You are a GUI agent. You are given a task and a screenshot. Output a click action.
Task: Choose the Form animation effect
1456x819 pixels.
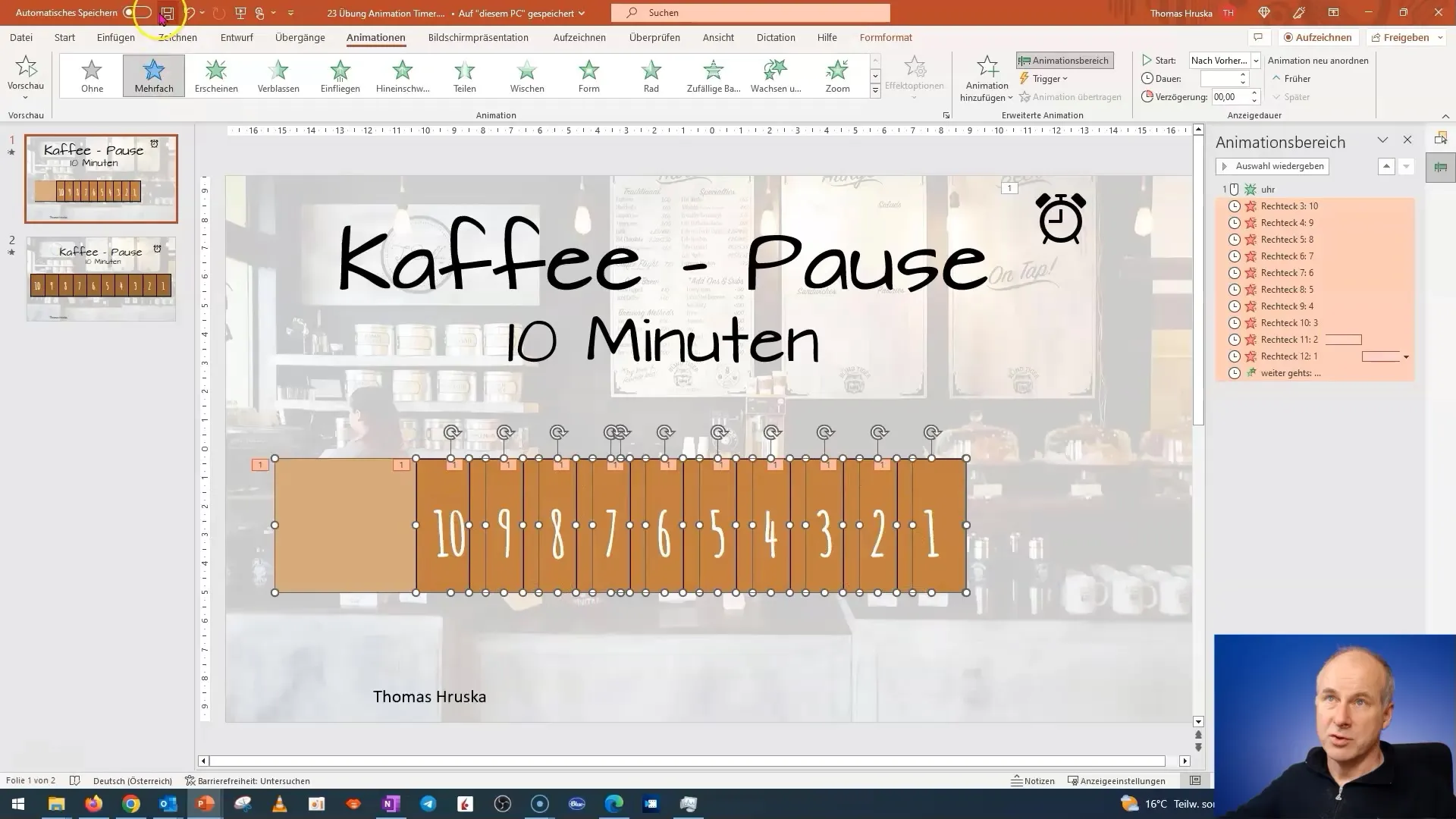pos(589,76)
